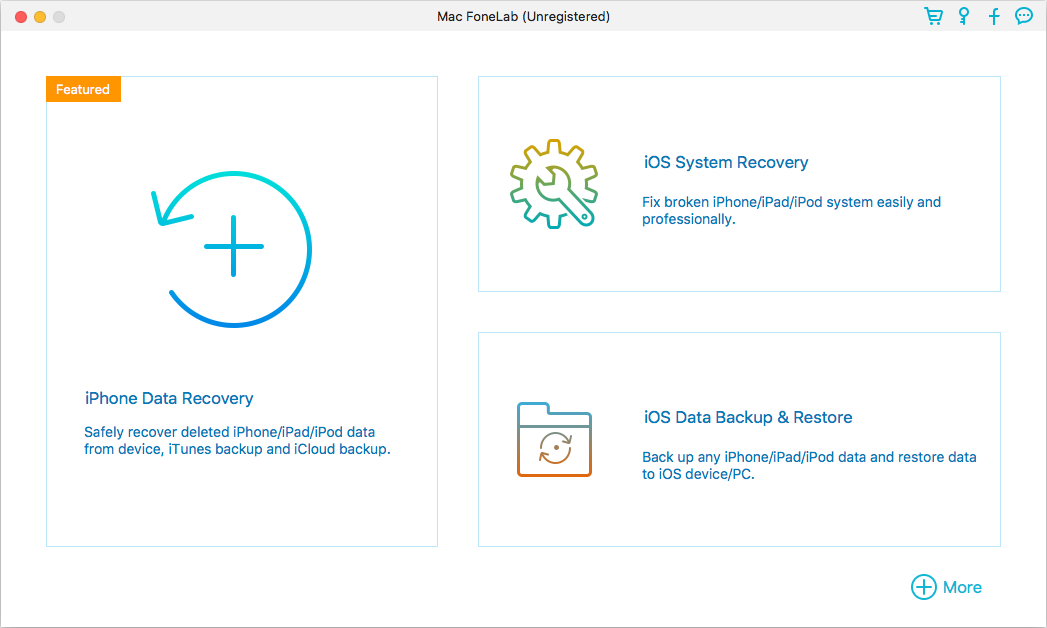Click the 'Safely recover deleted' description text

tap(237, 440)
